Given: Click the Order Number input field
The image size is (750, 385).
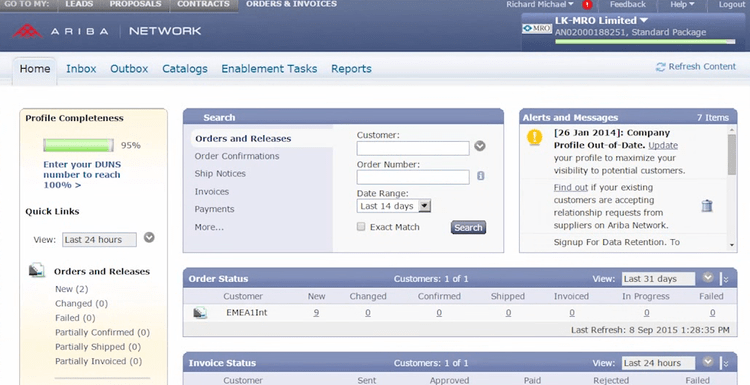Looking at the screenshot, I should [413, 177].
